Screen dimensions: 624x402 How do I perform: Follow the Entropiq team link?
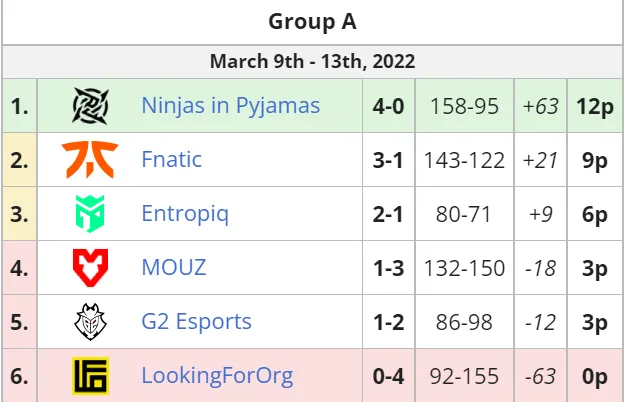185,214
